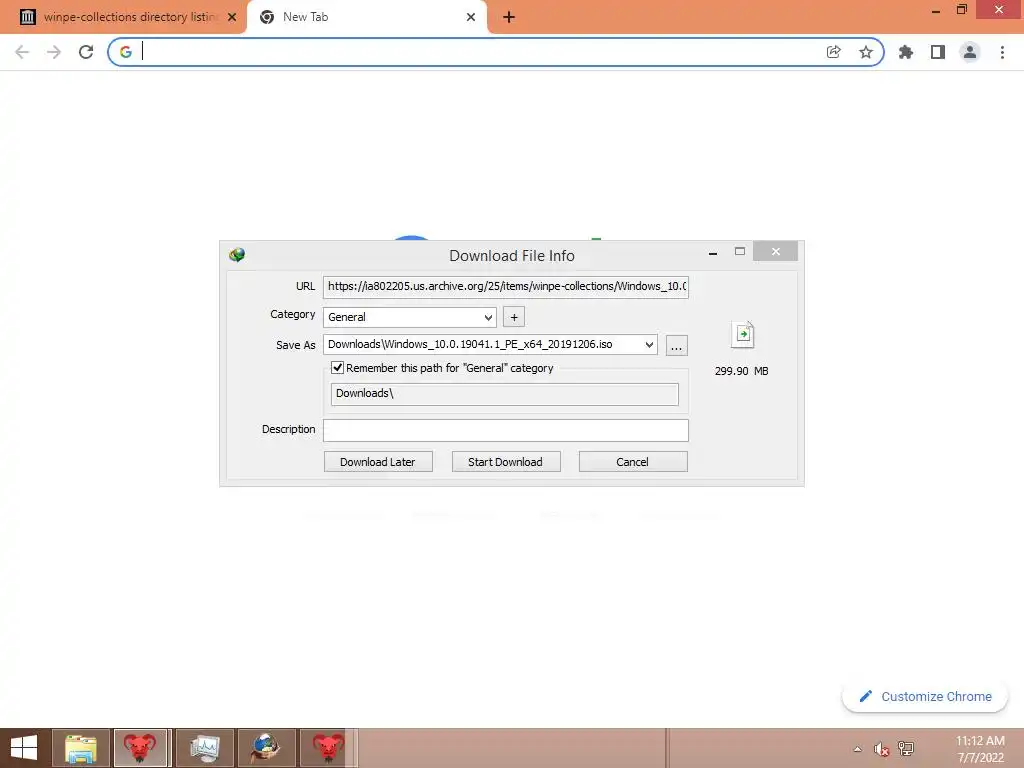Open the system monitor taskbar icon
The width and height of the screenshot is (1024, 768).
pyautogui.click(x=204, y=748)
